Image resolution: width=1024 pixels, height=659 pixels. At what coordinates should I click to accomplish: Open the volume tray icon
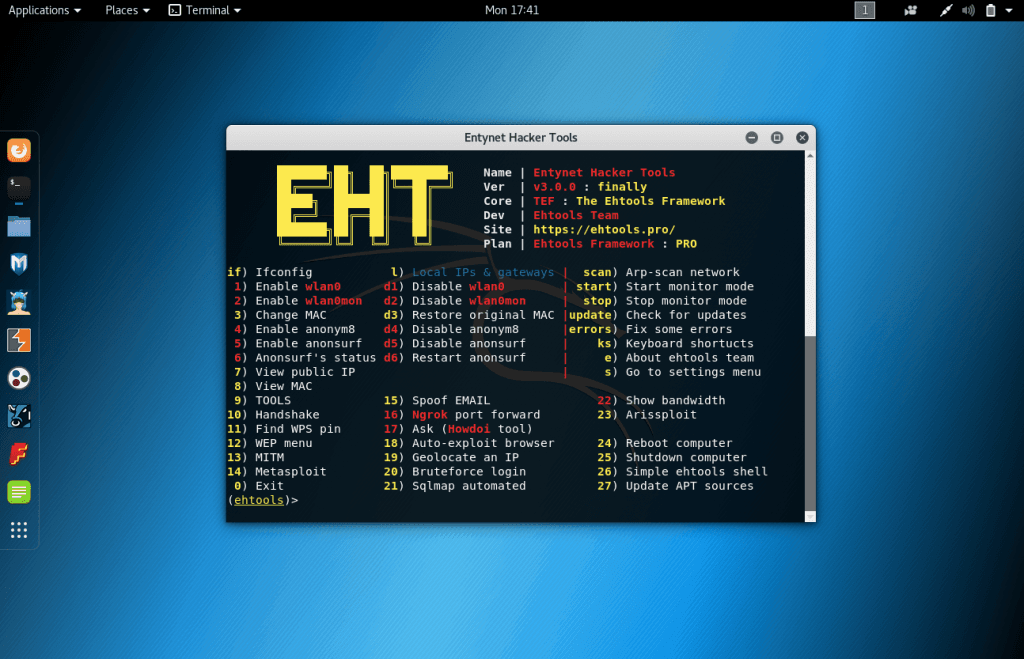tap(968, 10)
